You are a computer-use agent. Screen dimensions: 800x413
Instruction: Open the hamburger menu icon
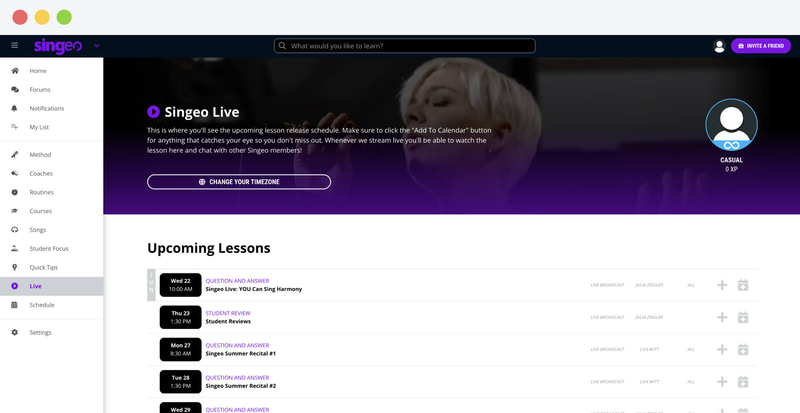[x=14, y=45]
